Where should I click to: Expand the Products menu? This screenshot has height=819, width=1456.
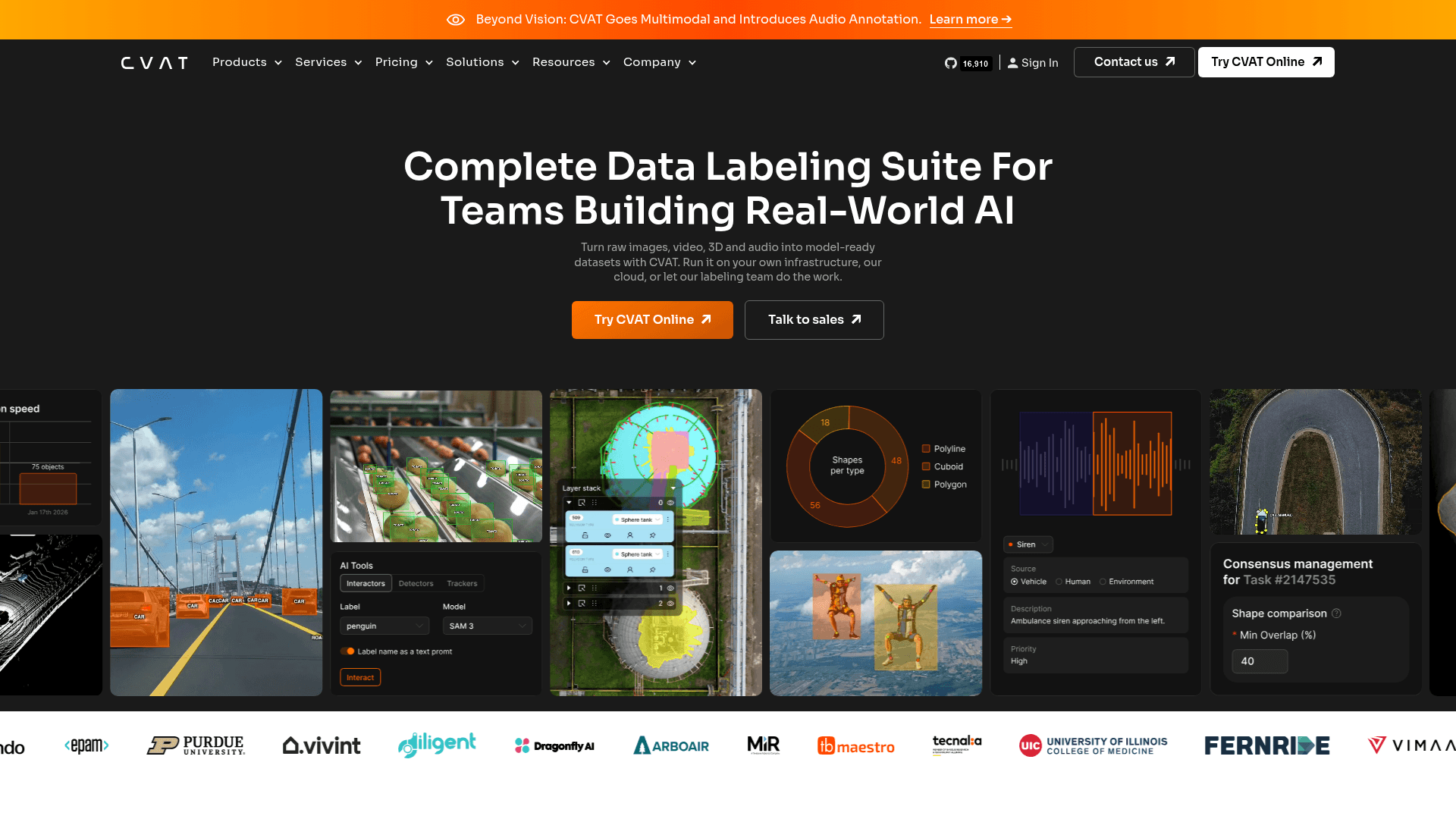tap(247, 62)
